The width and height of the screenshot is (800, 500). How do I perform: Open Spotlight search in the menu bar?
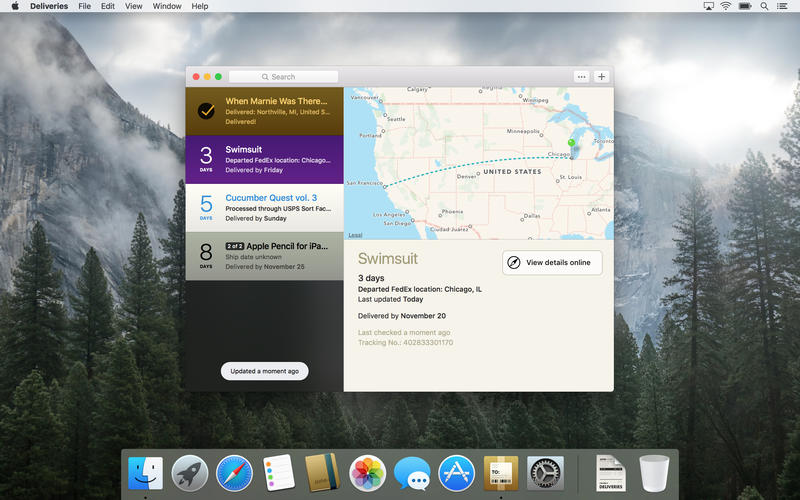pos(764,6)
